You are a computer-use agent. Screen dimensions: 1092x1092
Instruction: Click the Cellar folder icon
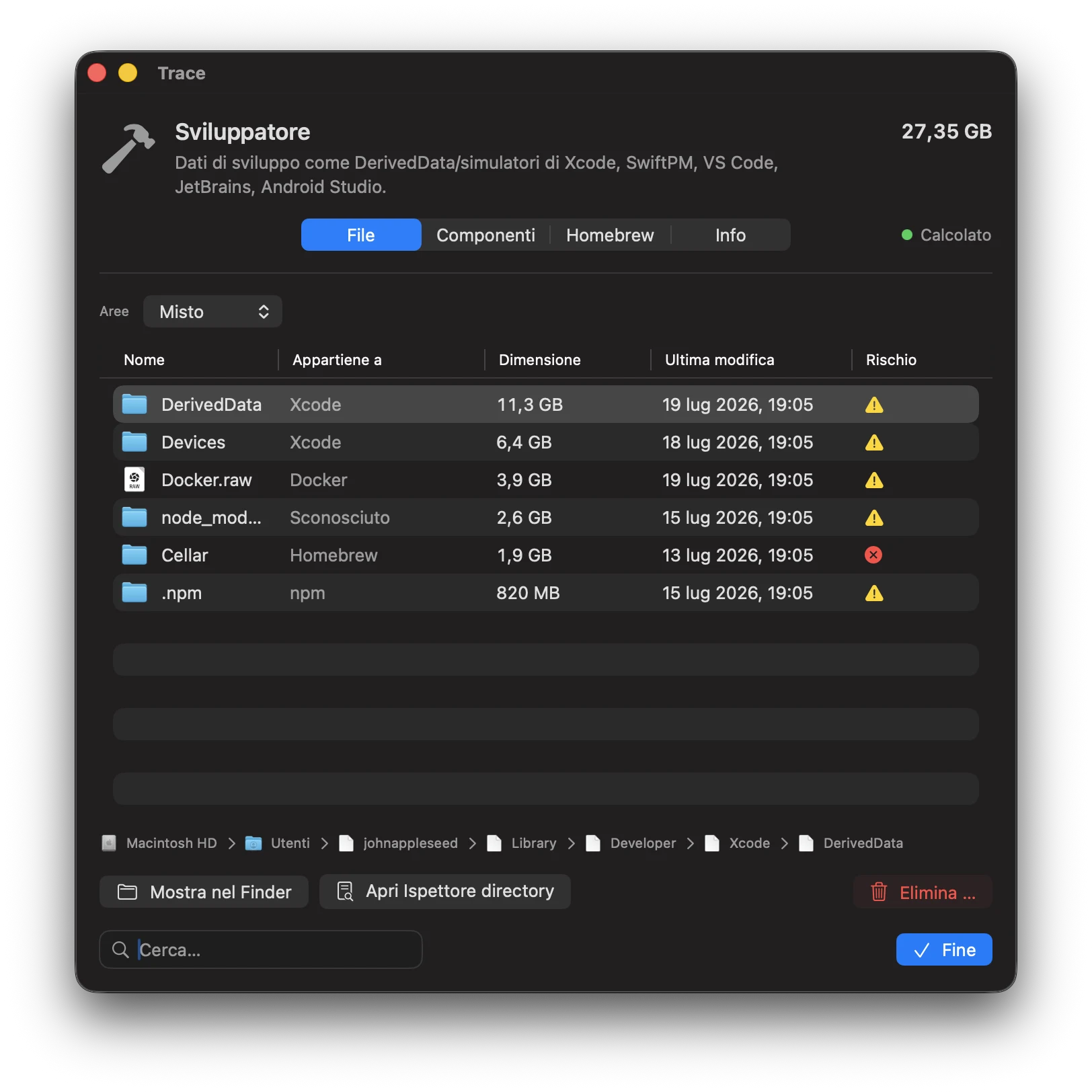(x=134, y=555)
